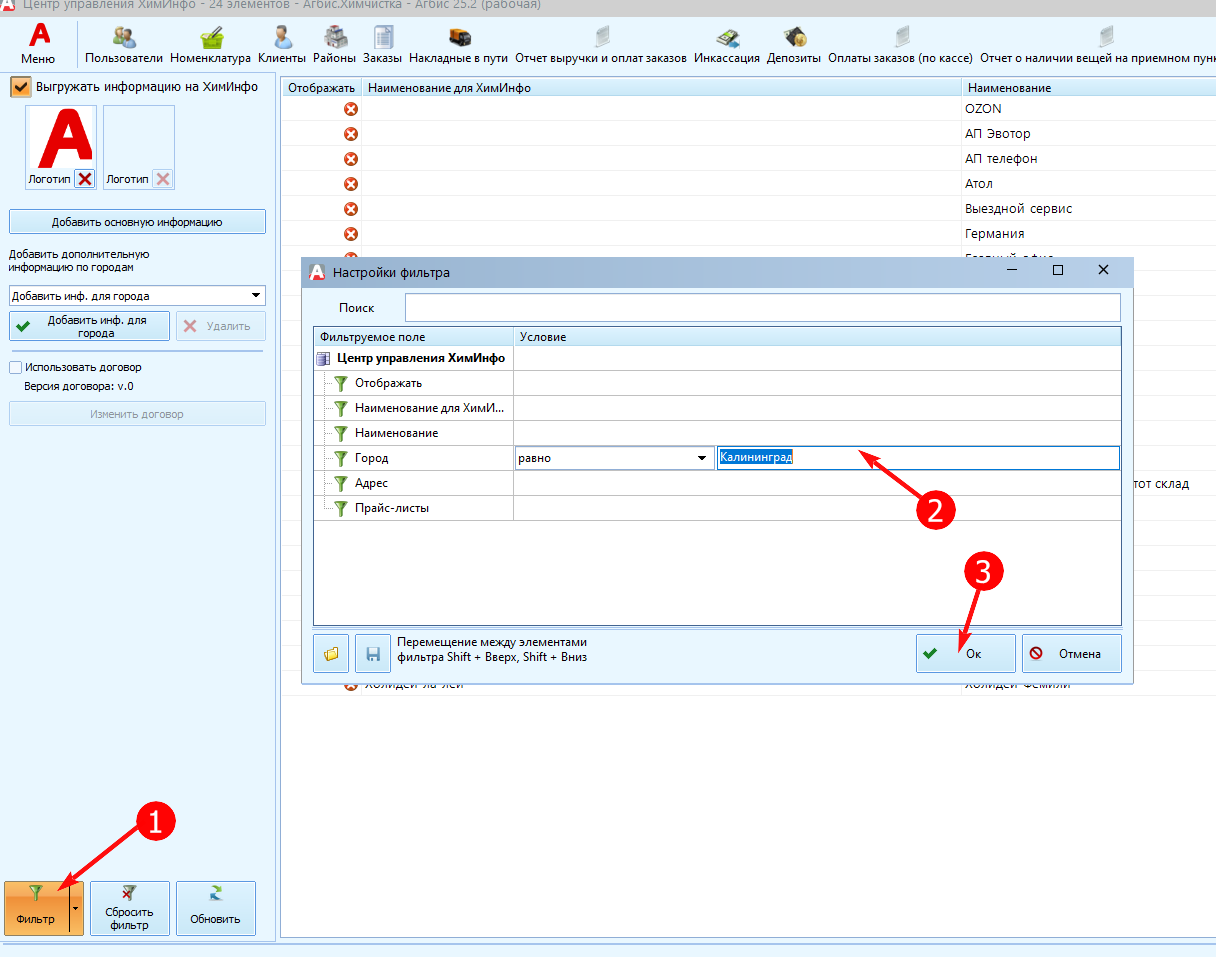
Task: Click the open filter folder icon
Action: point(331,654)
